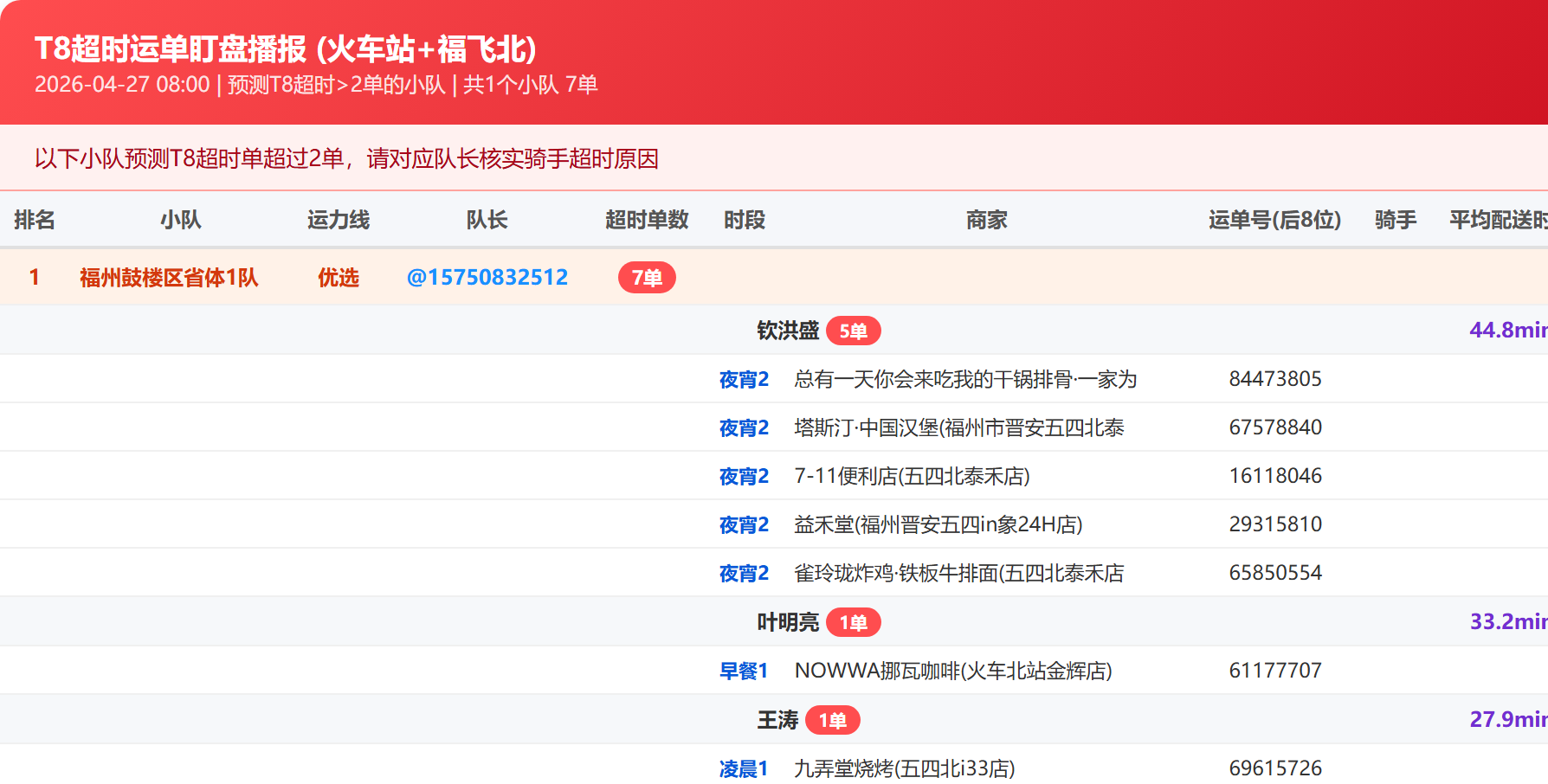
Task: Click the 7单 overtime count badge
Action: tap(647, 278)
